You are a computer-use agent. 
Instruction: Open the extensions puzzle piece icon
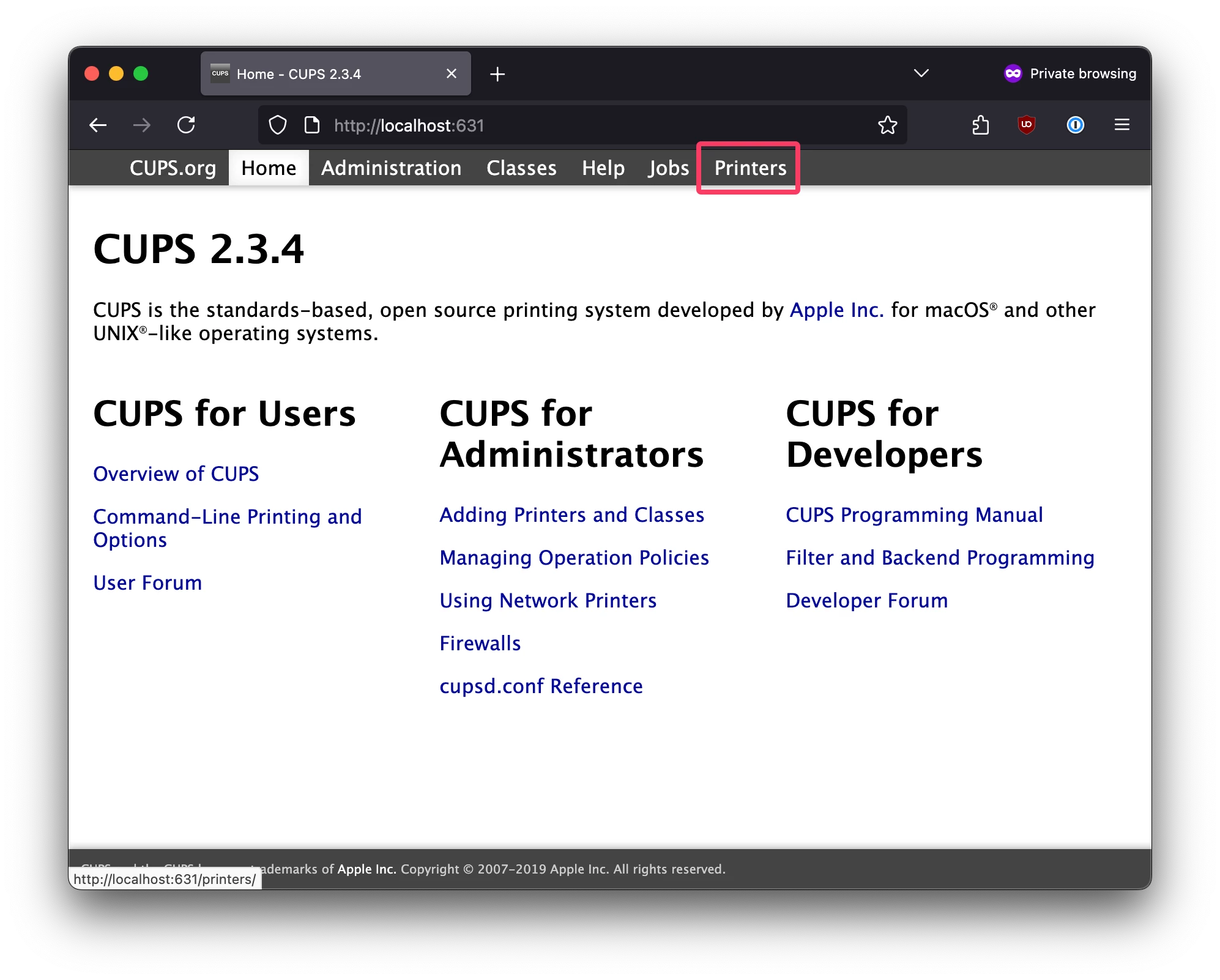pyautogui.click(x=980, y=125)
